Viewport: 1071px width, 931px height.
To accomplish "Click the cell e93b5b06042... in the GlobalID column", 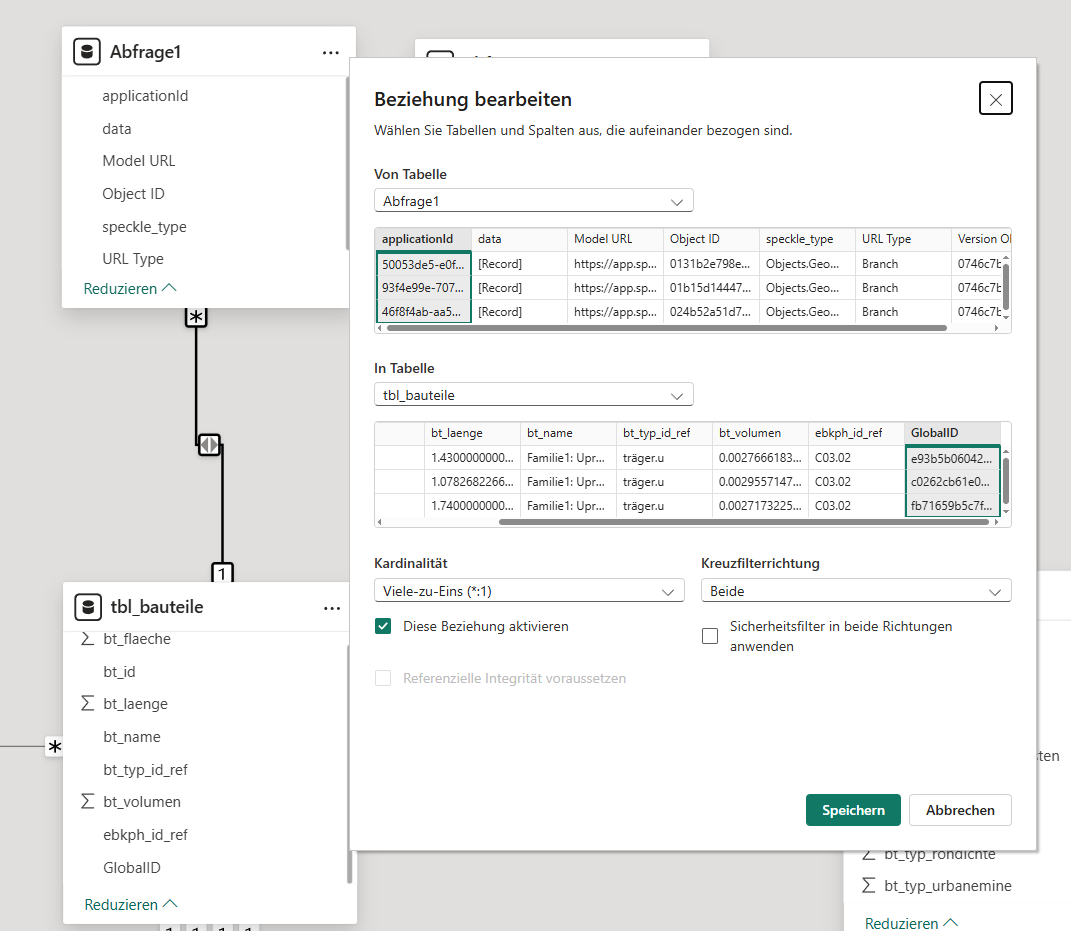I will (952, 458).
